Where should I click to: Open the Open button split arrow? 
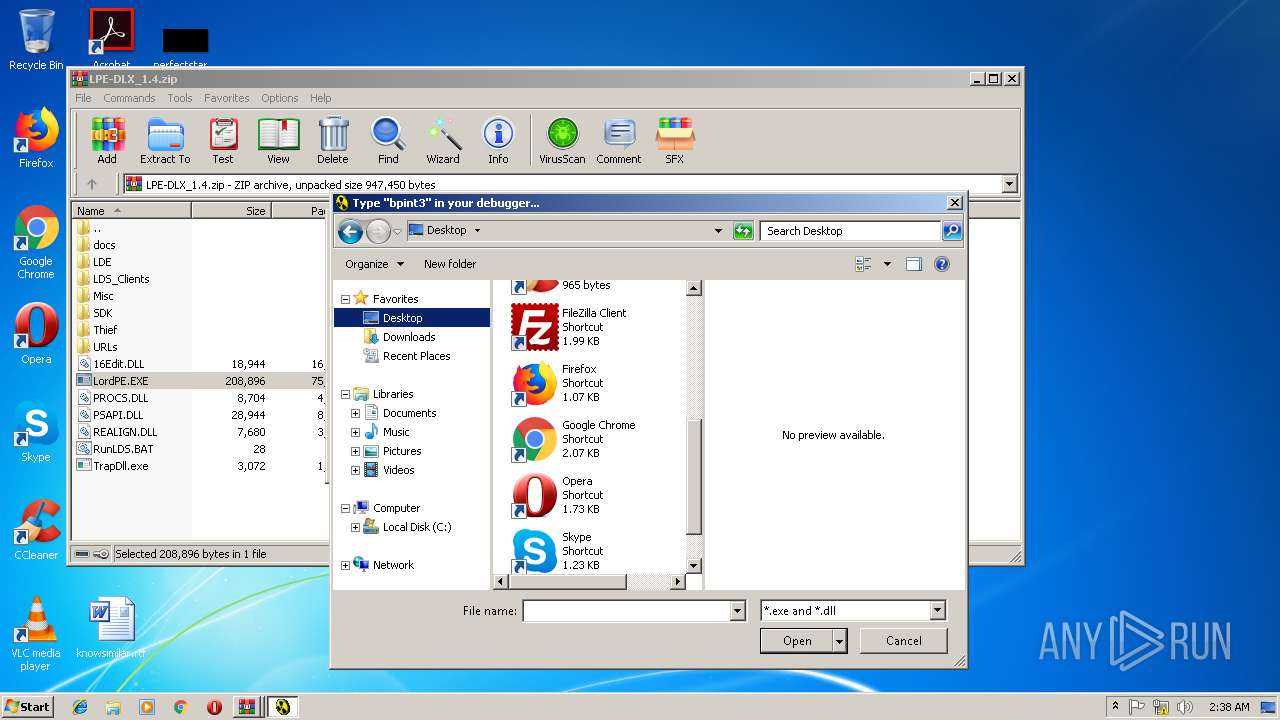point(840,641)
